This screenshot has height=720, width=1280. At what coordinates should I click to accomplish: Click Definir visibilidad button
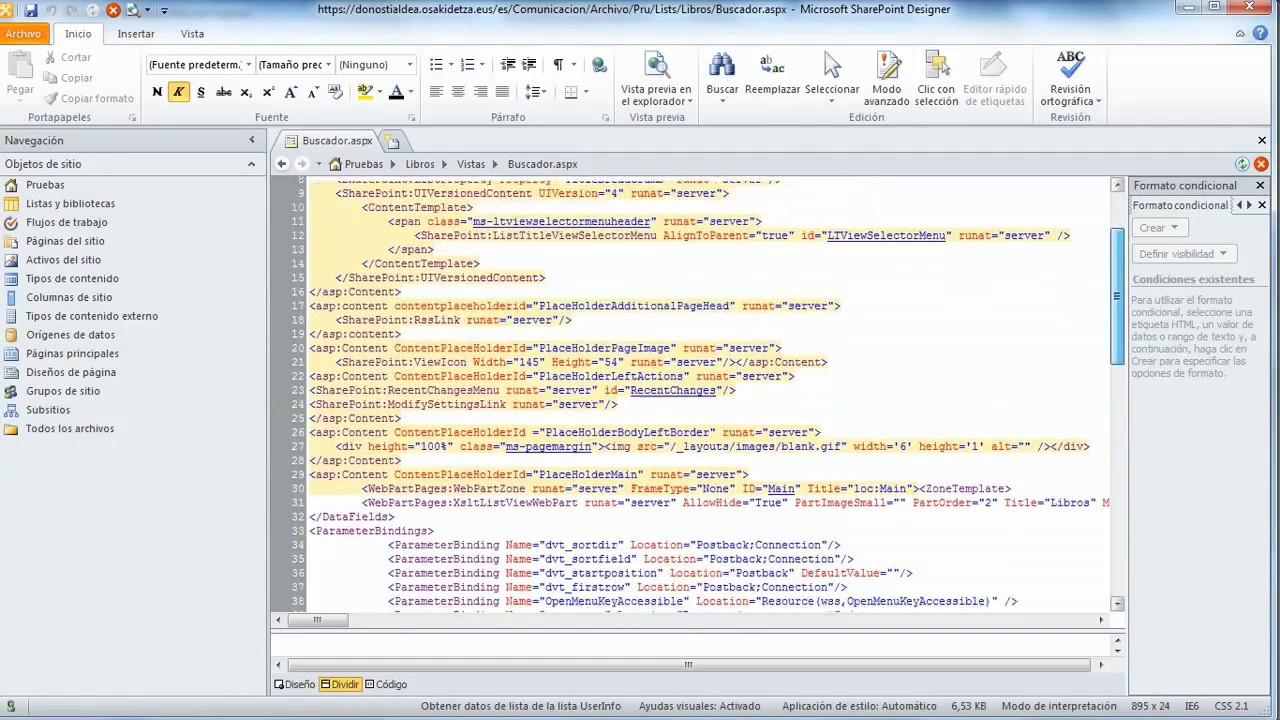point(1183,254)
